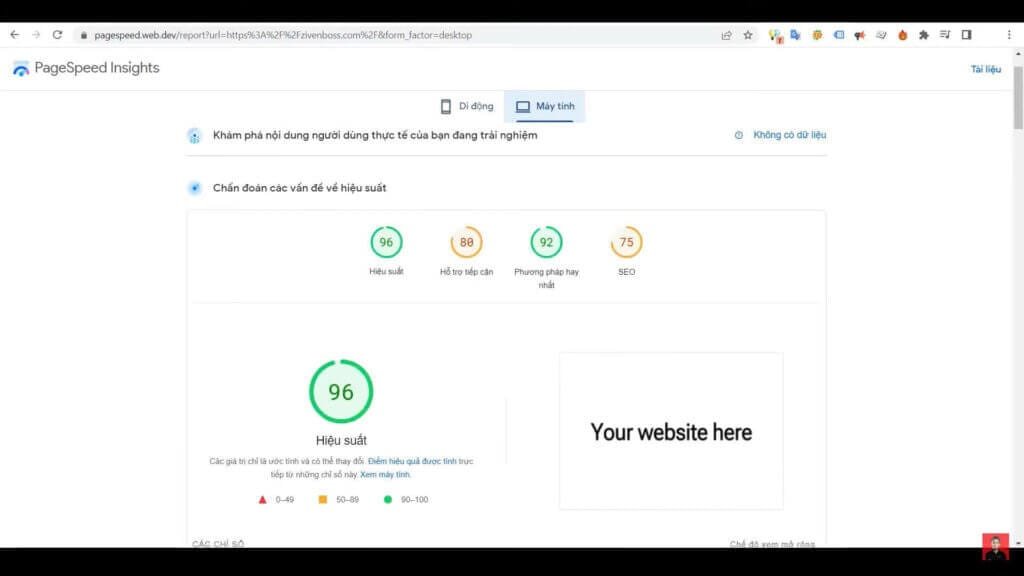Toggle the browser side panel

tap(967, 35)
